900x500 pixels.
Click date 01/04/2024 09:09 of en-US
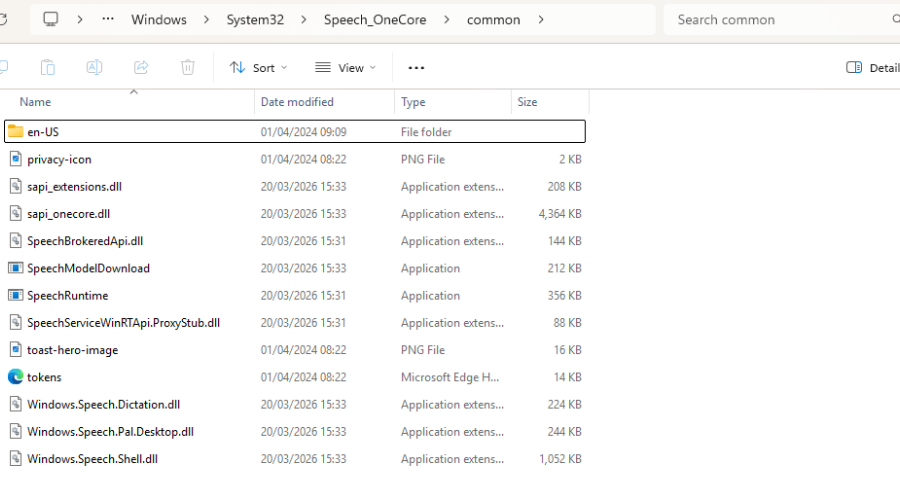(x=304, y=132)
